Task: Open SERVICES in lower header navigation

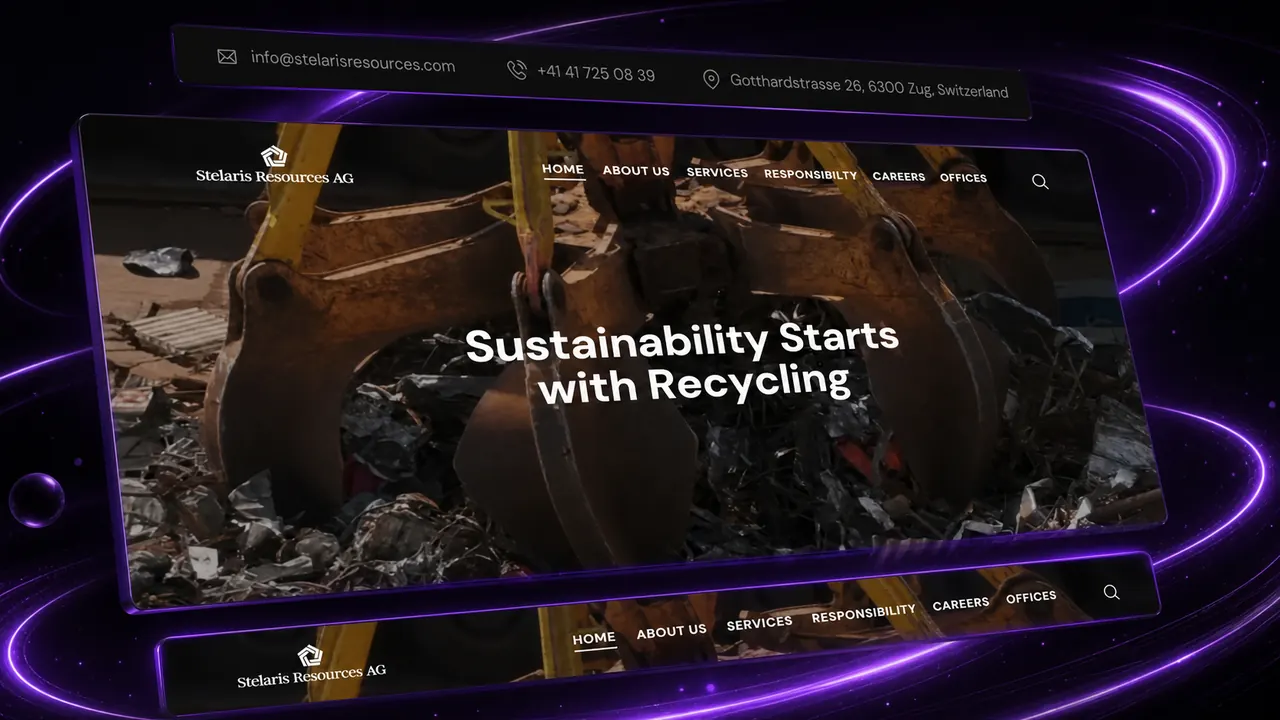Action: coord(759,624)
